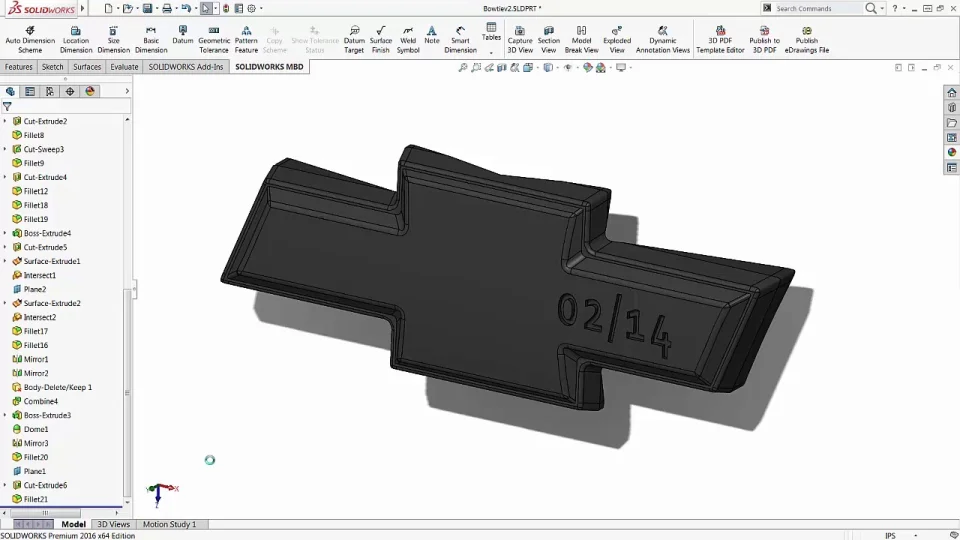This screenshot has height=540, width=960.
Task: Click tree filter funnel icon
Action: click(x=7, y=107)
